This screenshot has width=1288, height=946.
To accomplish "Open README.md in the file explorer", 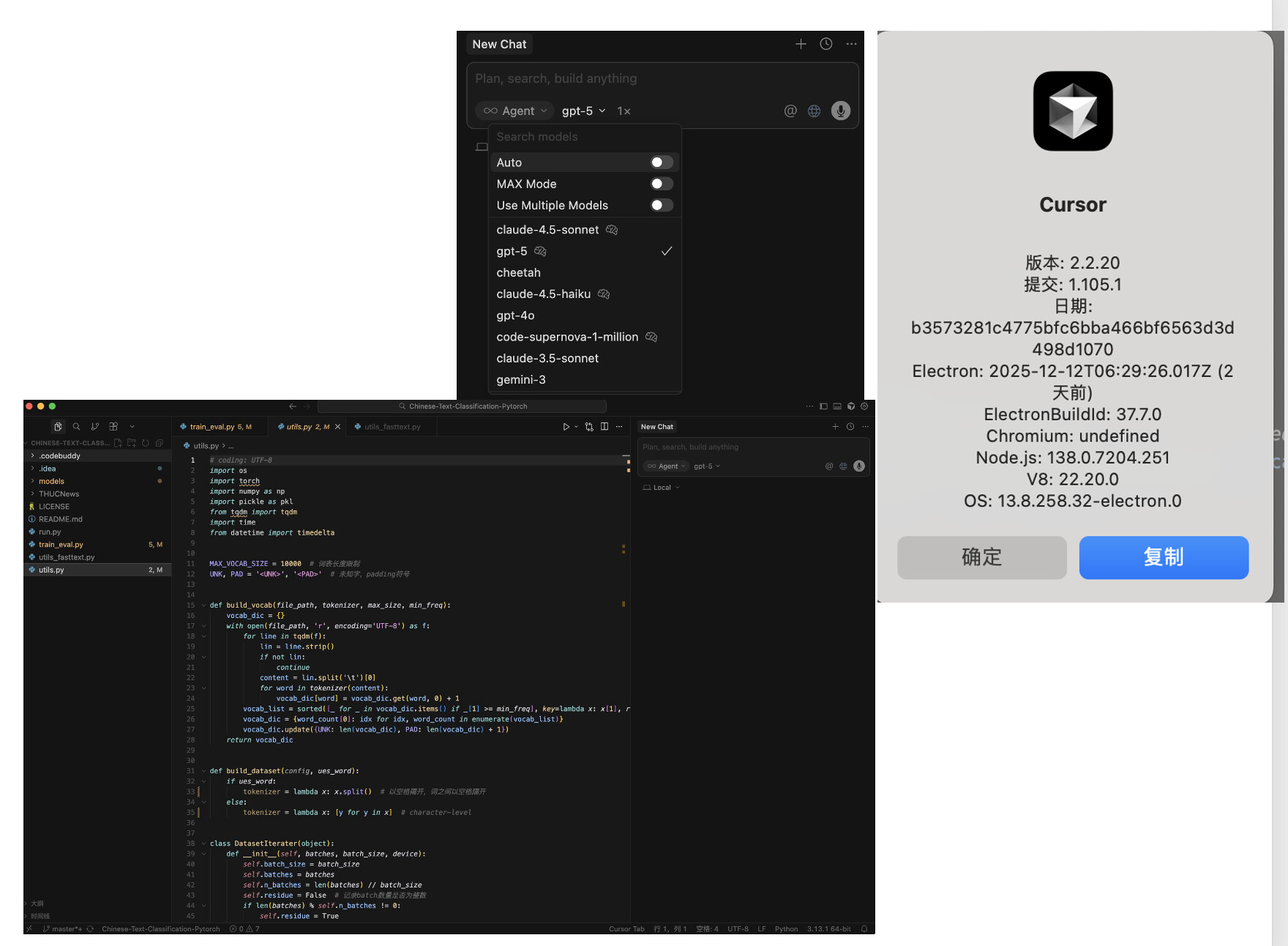I will [x=97, y=519].
